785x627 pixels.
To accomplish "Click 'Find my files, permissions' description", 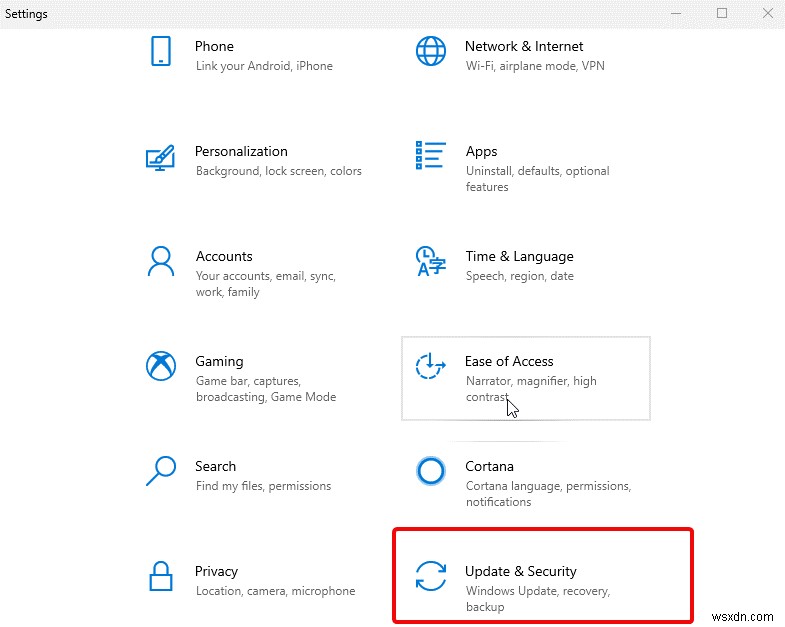I will 263,486.
